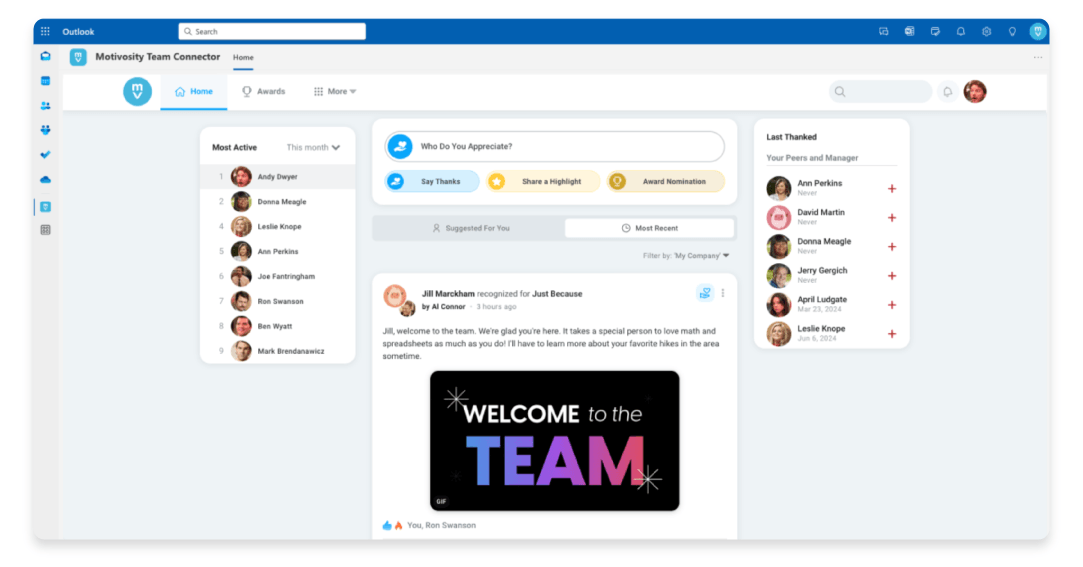Select Mark Brendanawicz in Most Active
The image size is (1083, 567).
click(x=278, y=351)
